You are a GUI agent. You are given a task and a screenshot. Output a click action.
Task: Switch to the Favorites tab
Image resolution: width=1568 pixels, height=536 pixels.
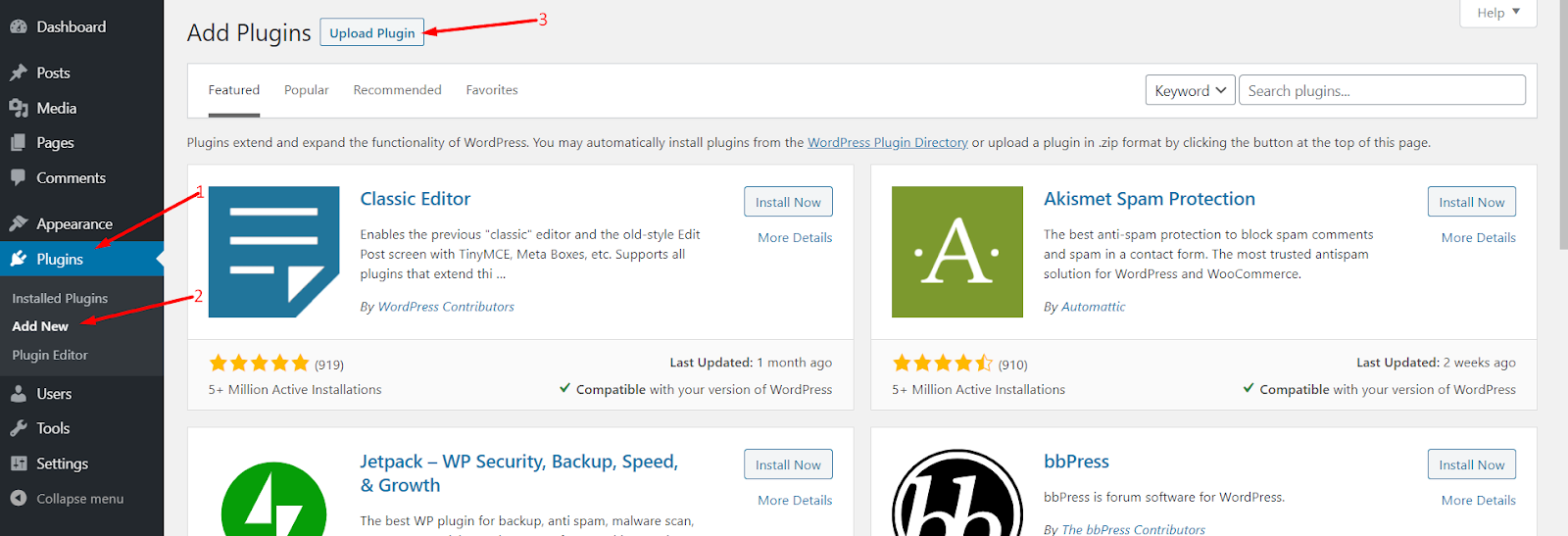[492, 90]
